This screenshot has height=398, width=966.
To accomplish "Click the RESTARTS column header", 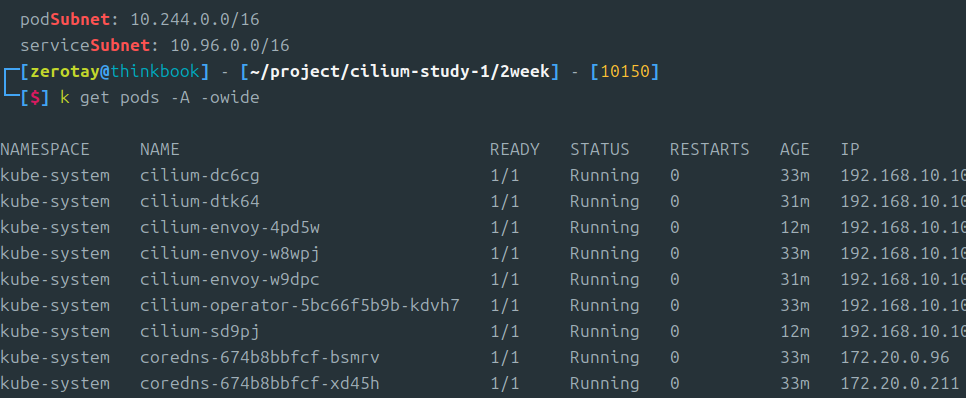I will (710, 149).
